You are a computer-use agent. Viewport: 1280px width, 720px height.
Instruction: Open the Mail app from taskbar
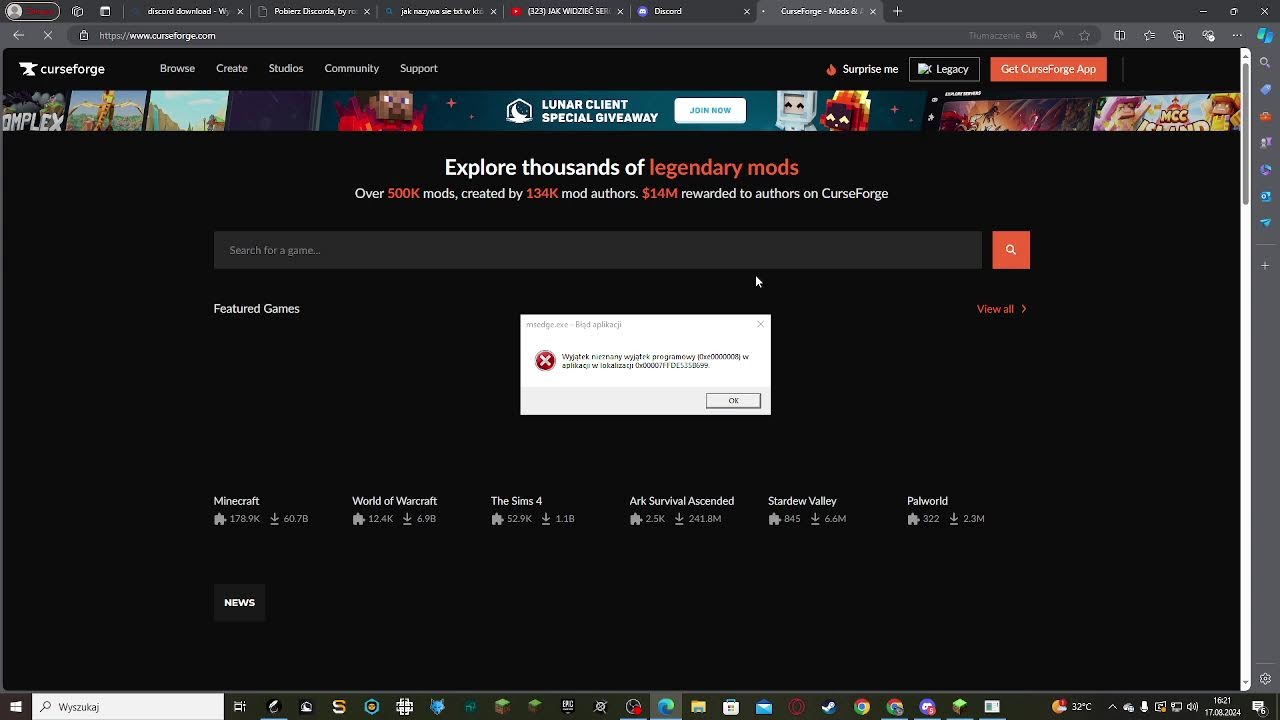click(764, 707)
